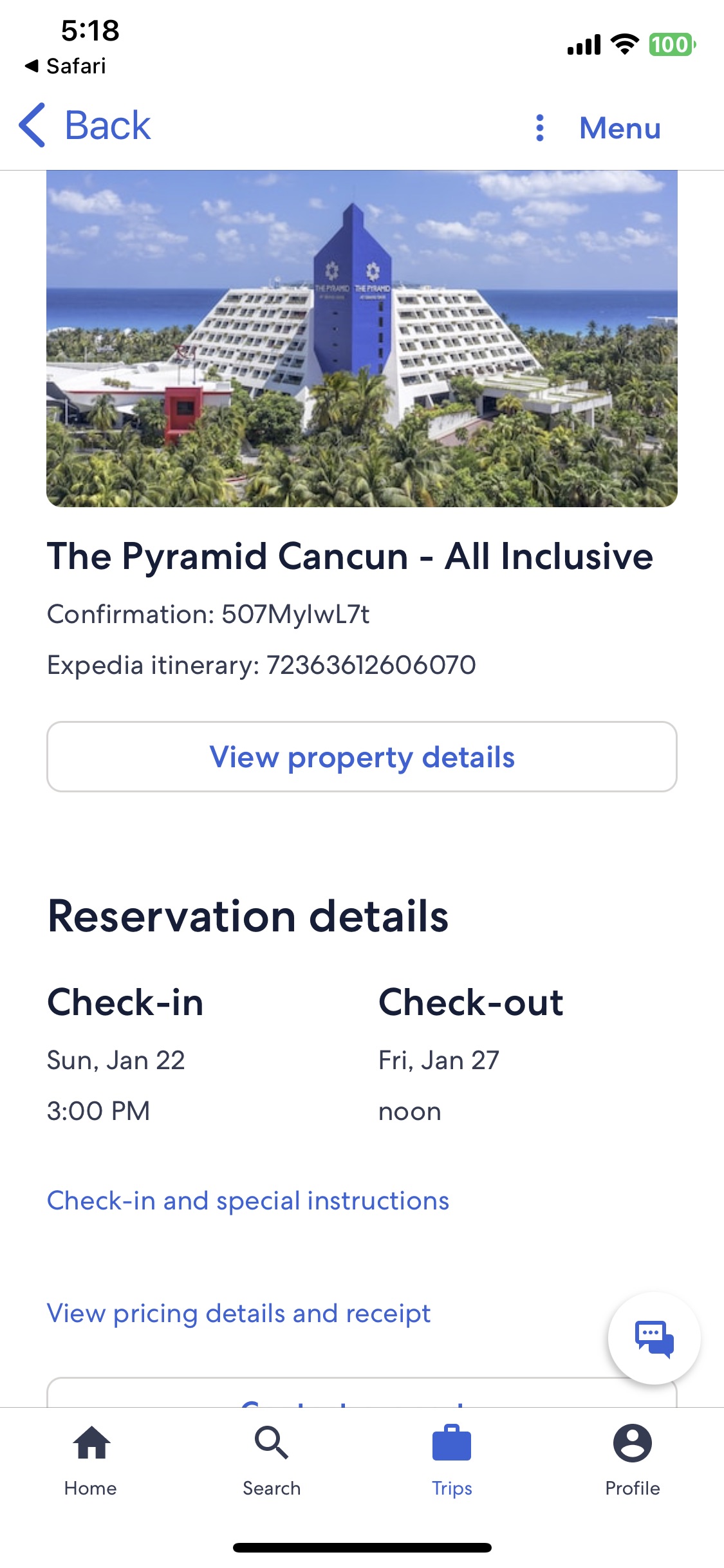Tap the Menu text in header
Image resolution: width=724 pixels, height=1568 pixels.
click(x=620, y=127)
